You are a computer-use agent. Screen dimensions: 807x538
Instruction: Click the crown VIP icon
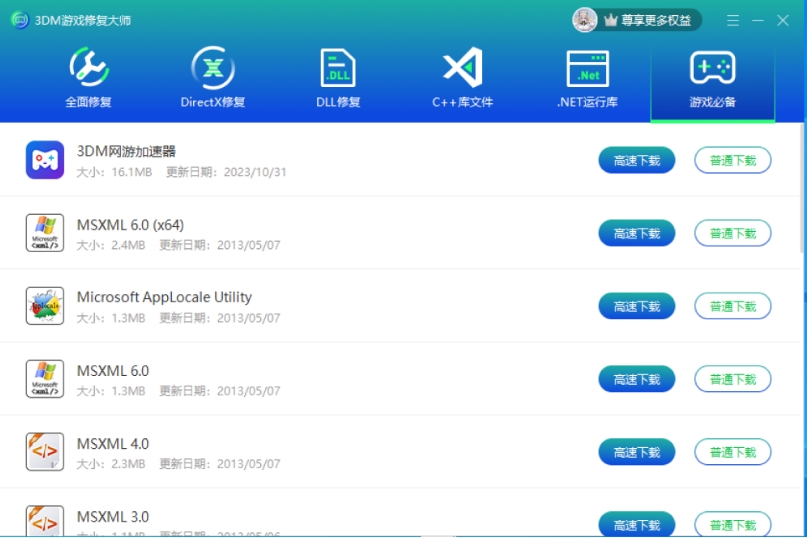tap(610, 21)
